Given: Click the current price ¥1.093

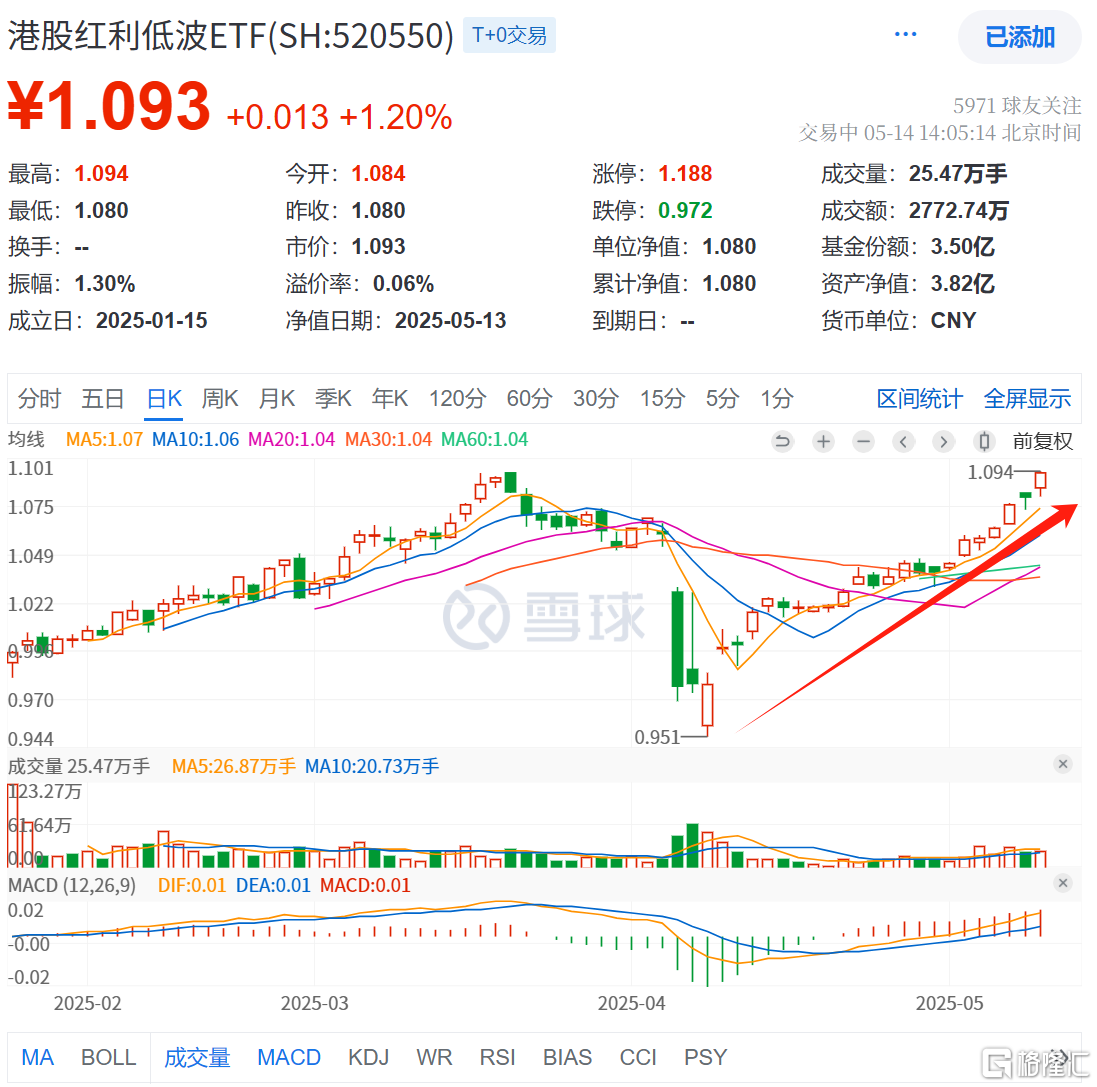Looking at the screenshot, I should tap(109, 106).
